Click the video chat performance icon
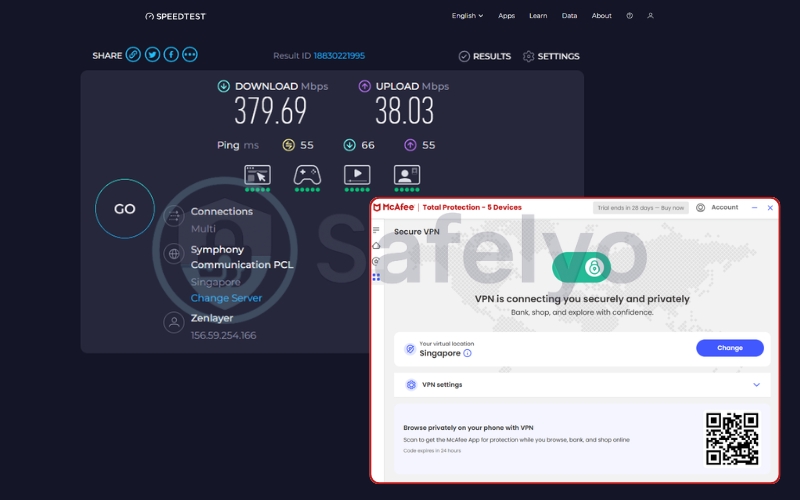800x500 pixels. point(407,174)
